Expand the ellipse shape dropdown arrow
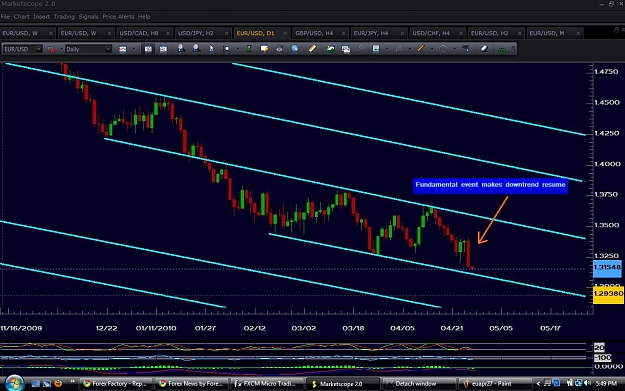Viewport: 625px width, 391px height. 454,49
